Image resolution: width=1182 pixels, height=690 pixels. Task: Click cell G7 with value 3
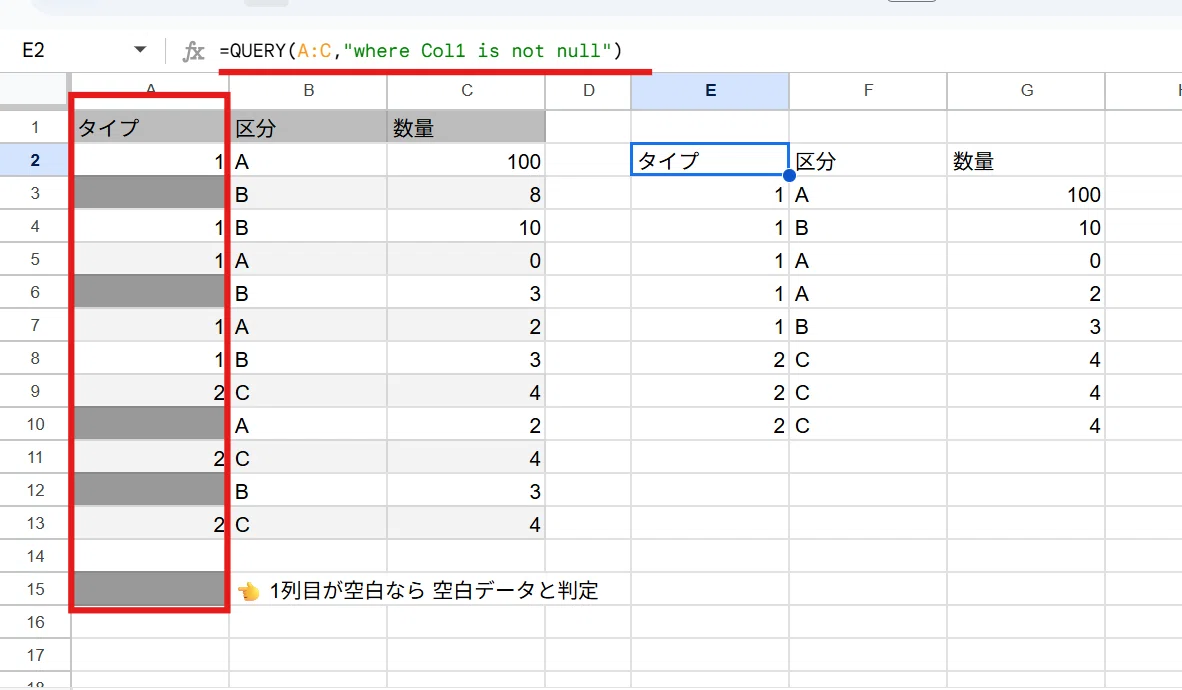click(x=1027, y=326)
